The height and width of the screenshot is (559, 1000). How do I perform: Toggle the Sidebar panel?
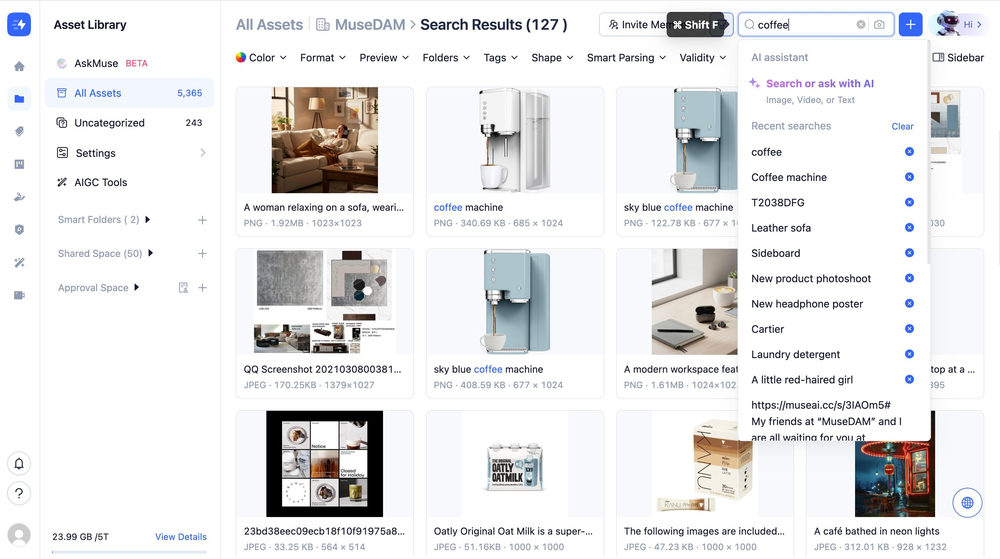coord(958,57)
